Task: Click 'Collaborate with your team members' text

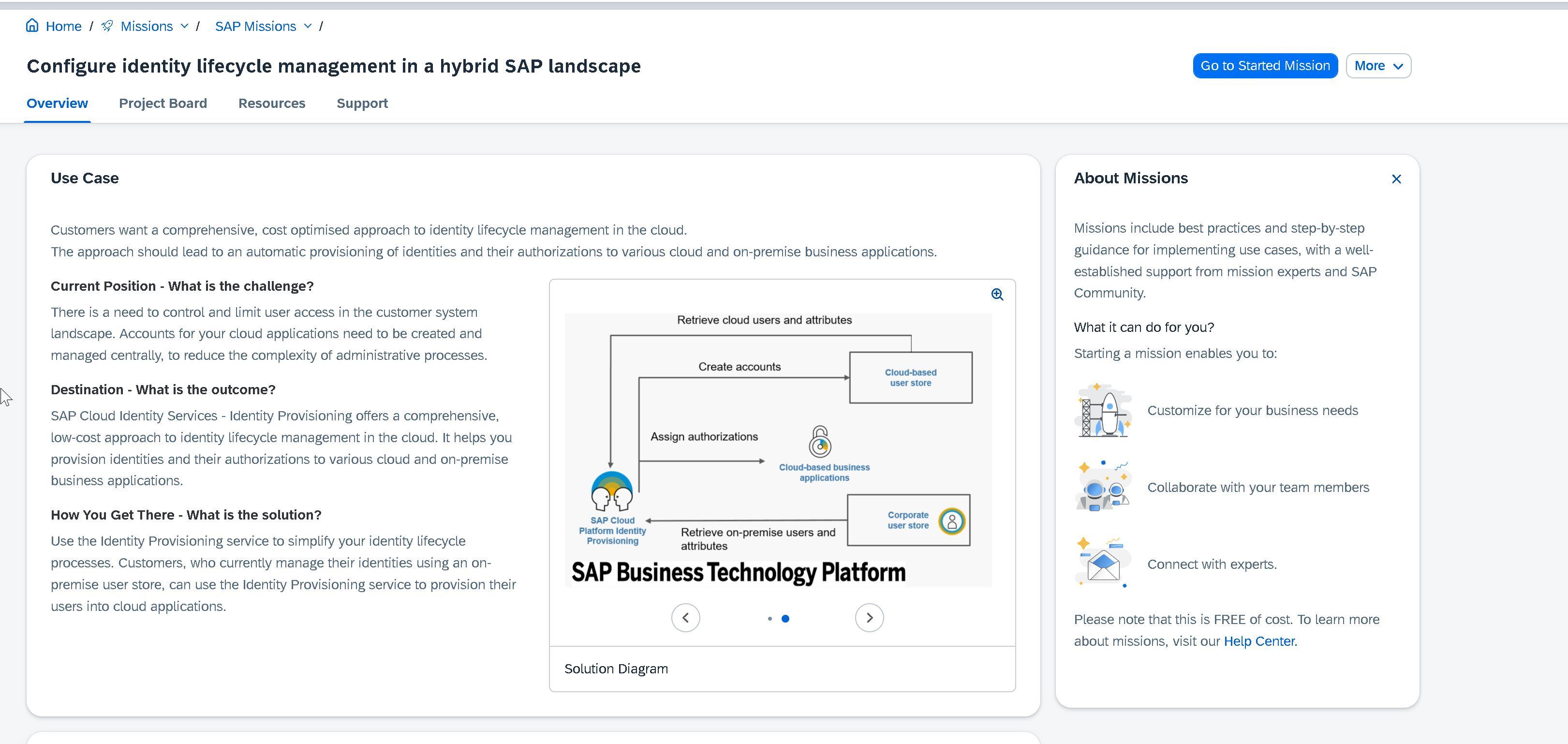Action: [x=1258, y=487]
